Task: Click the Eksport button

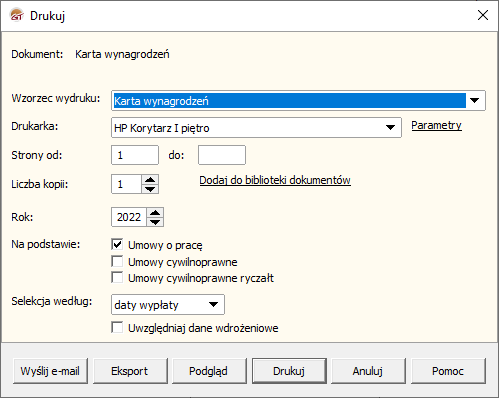Action: pyautogui.click(x=130, y=371)
